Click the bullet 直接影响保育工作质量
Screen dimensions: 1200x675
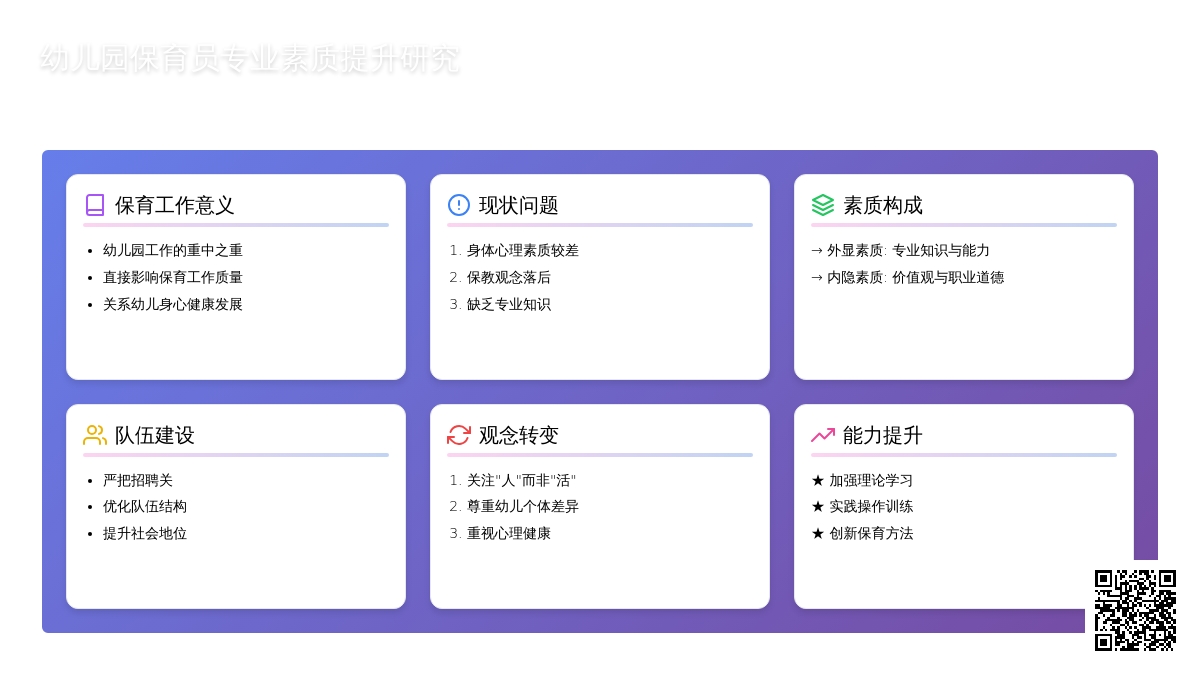tap(173, 277)
